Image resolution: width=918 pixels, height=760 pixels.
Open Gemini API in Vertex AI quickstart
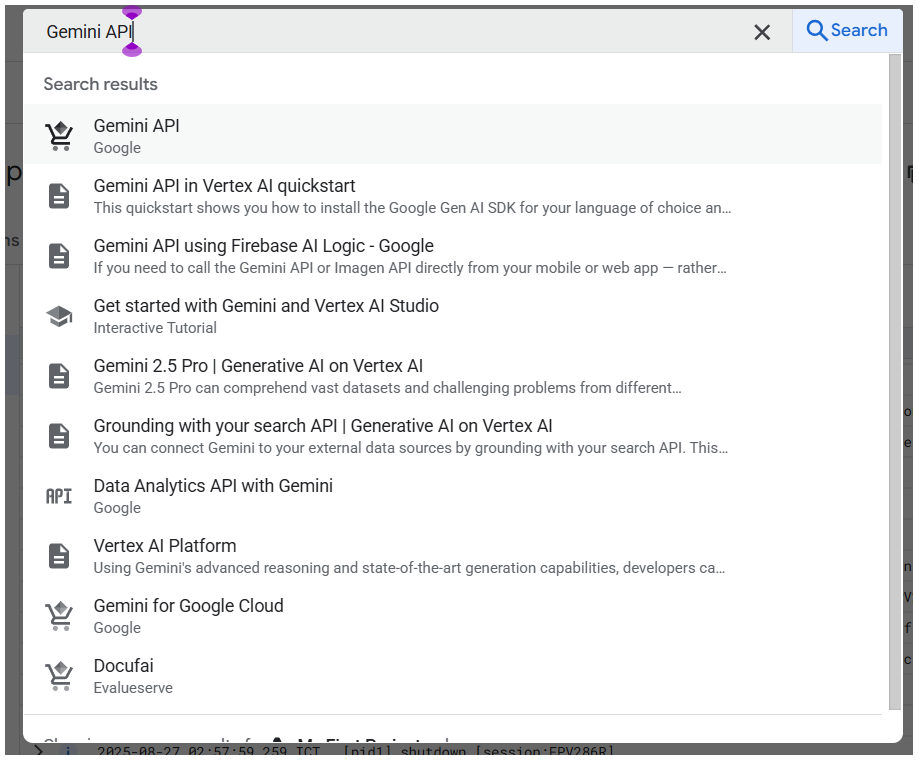[453, 196]
